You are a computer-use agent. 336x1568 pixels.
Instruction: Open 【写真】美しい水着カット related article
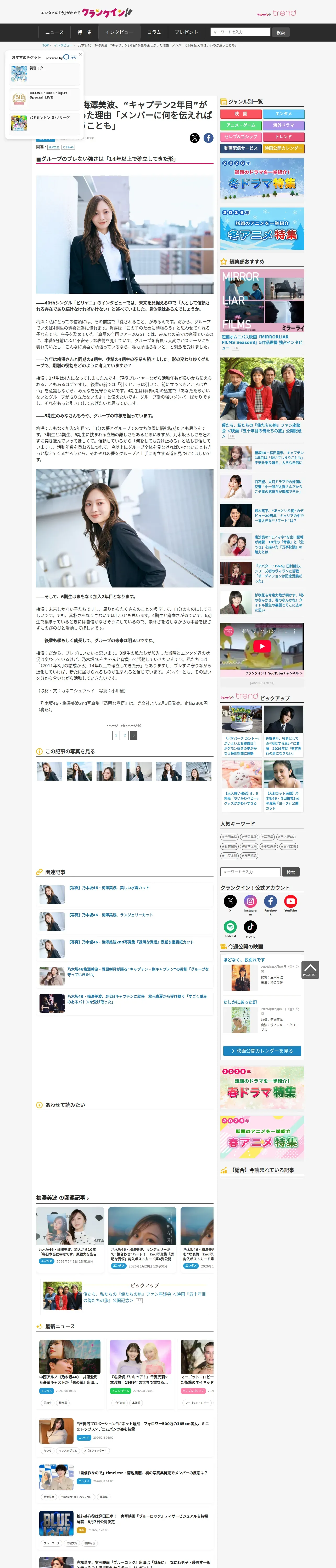[x=109, y=887]
